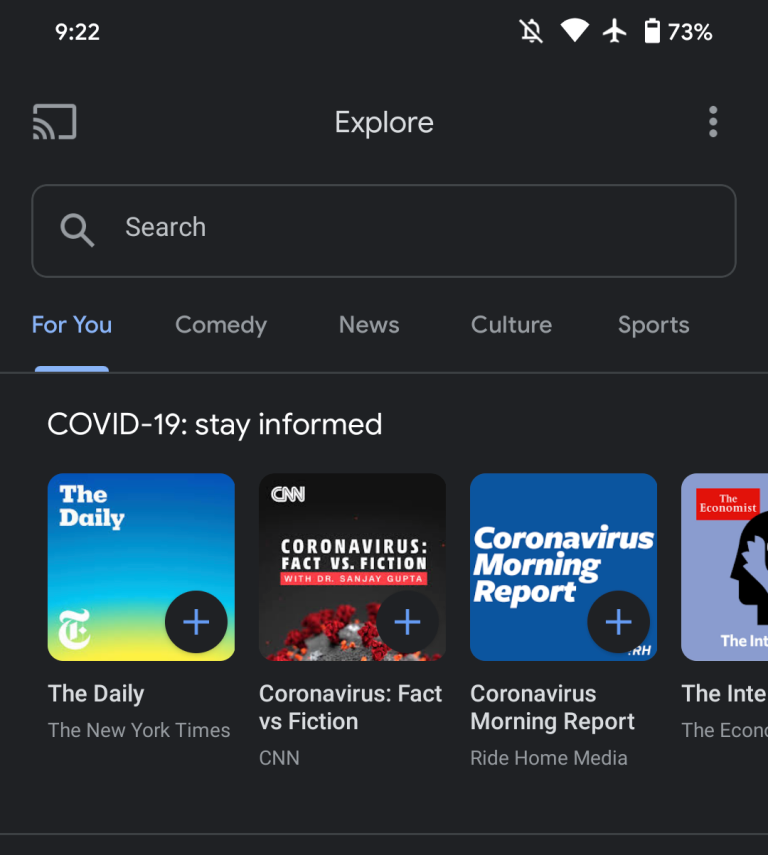
Task: Subscribe to The Daily with plus button
Action: tap(196, 622)
